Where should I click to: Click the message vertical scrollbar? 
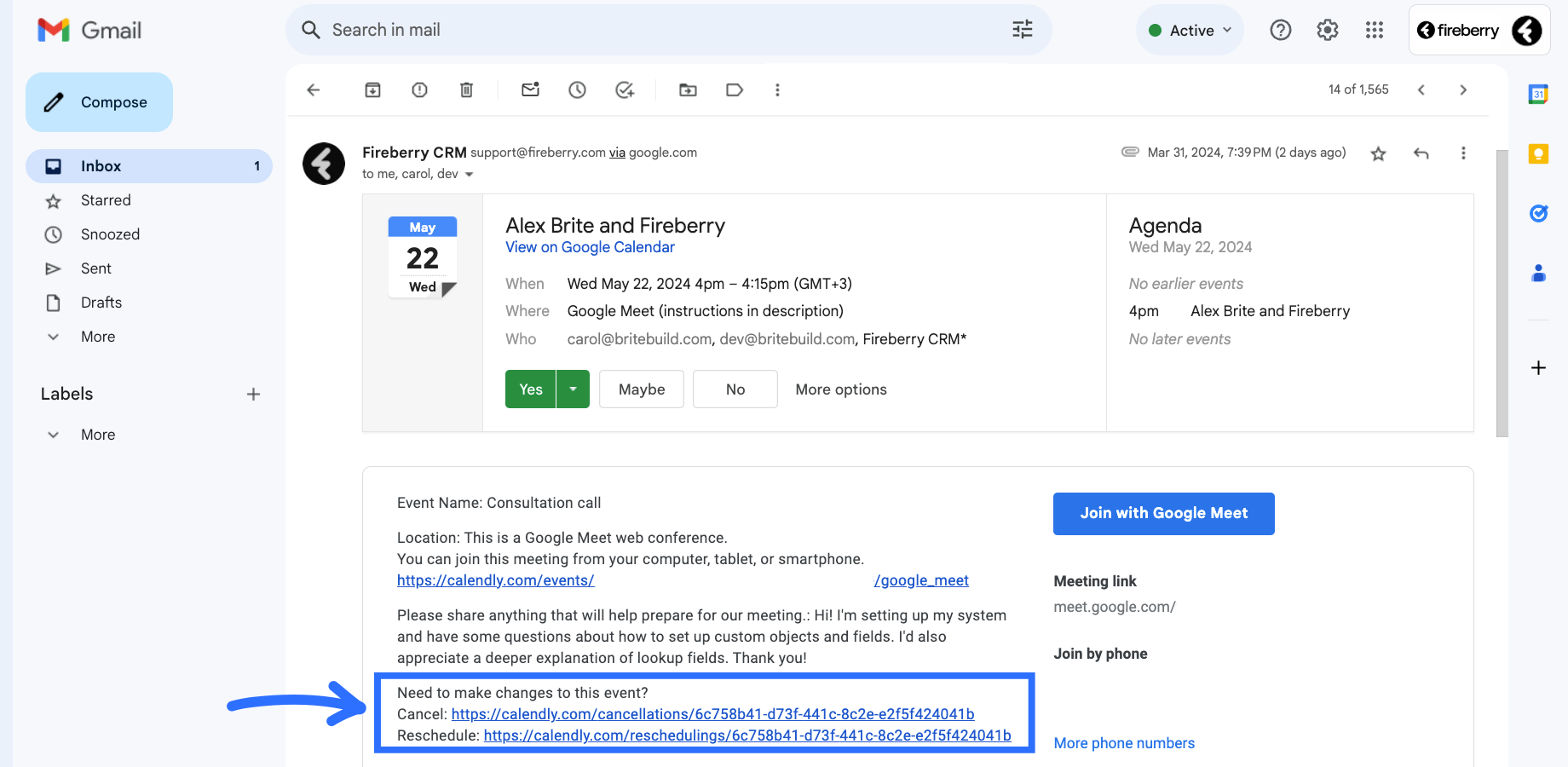1502,294
